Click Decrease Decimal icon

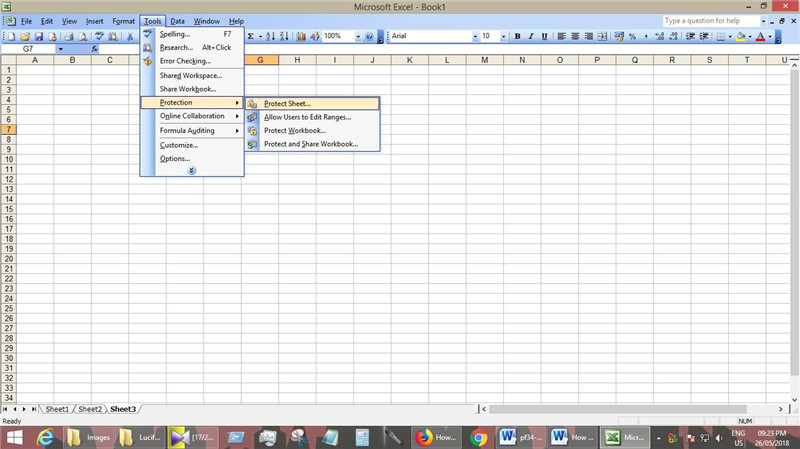click(x=673, y=36)
